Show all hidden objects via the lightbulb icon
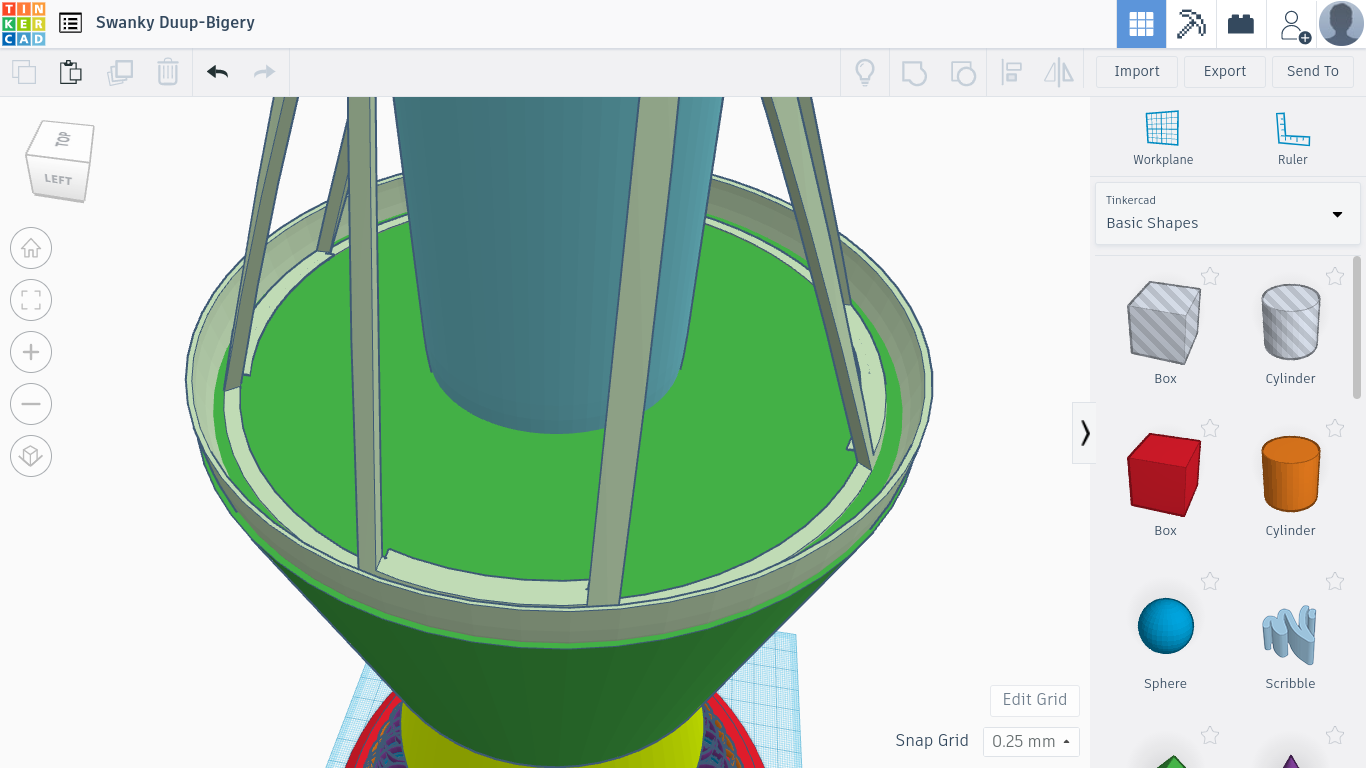1366x768 pixels. [x=865, y=72]
